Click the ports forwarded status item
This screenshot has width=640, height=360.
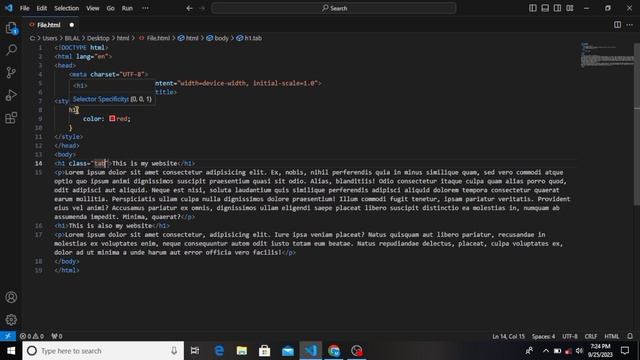click(x=57, y=336)
